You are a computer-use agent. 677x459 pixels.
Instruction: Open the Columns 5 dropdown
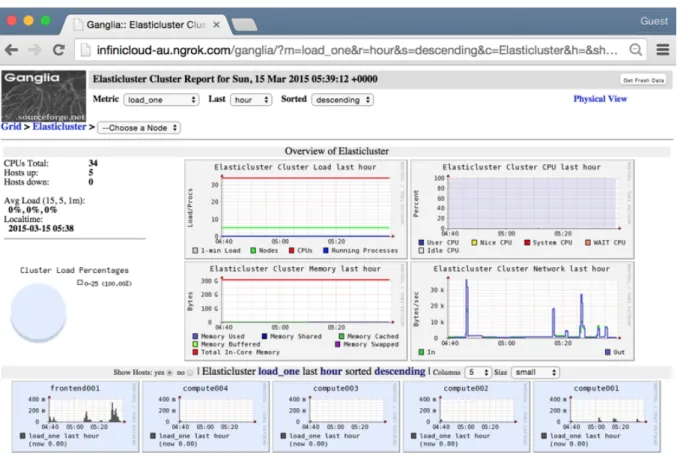click(x=478, y=372)
